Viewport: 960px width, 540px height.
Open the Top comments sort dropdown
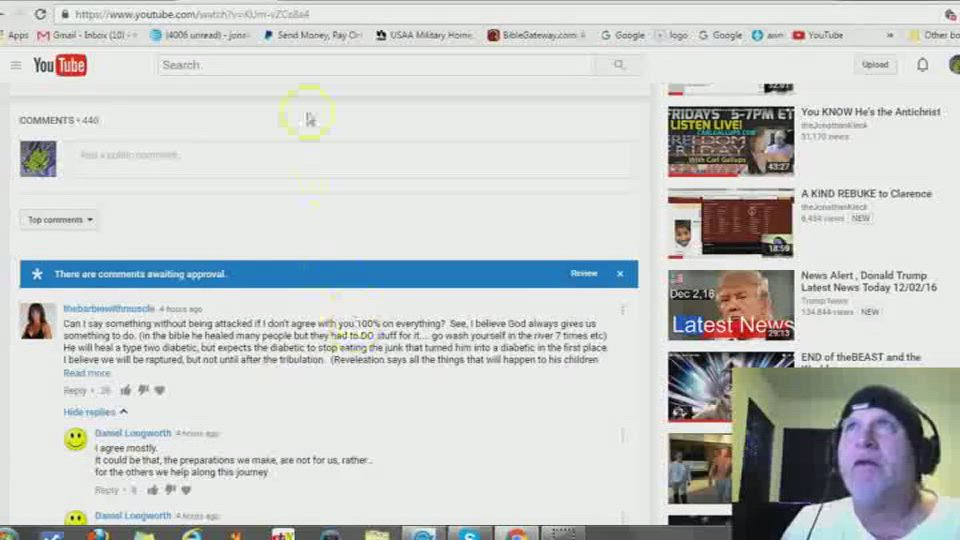click(60, 220)
